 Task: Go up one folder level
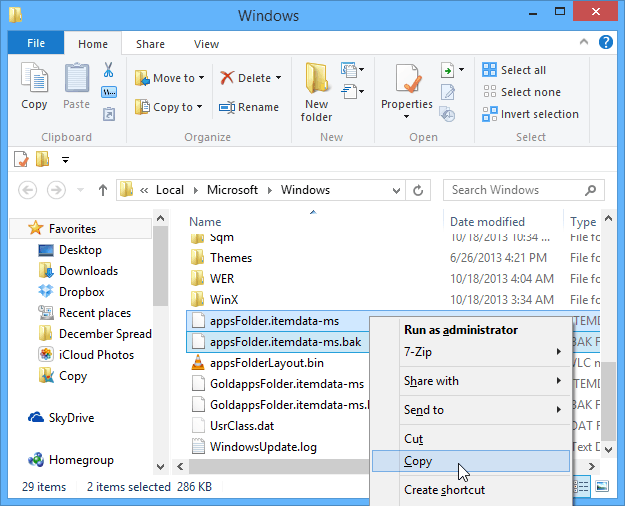(103, 190)
